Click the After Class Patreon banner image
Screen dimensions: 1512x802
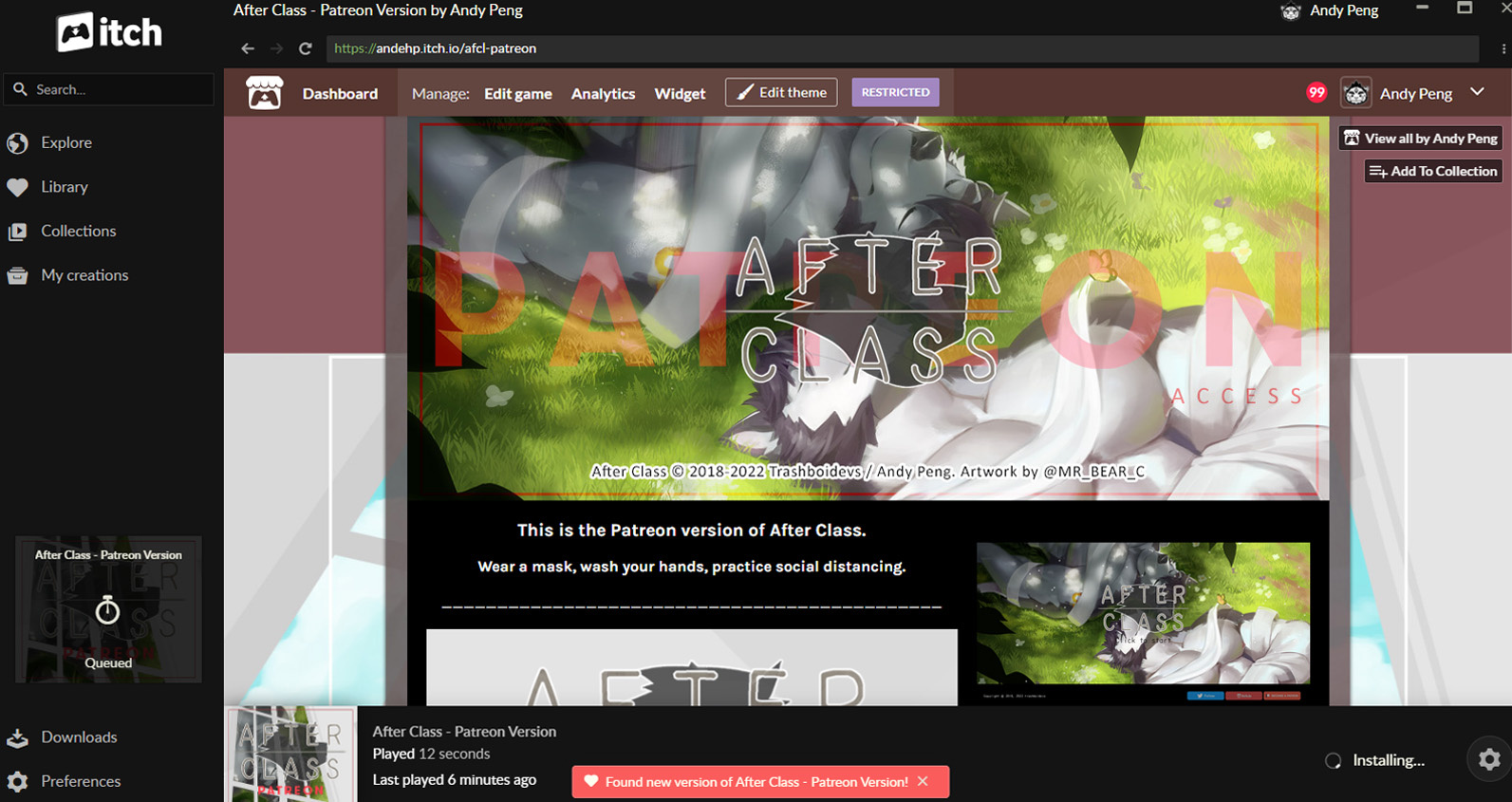coord(868,308)
